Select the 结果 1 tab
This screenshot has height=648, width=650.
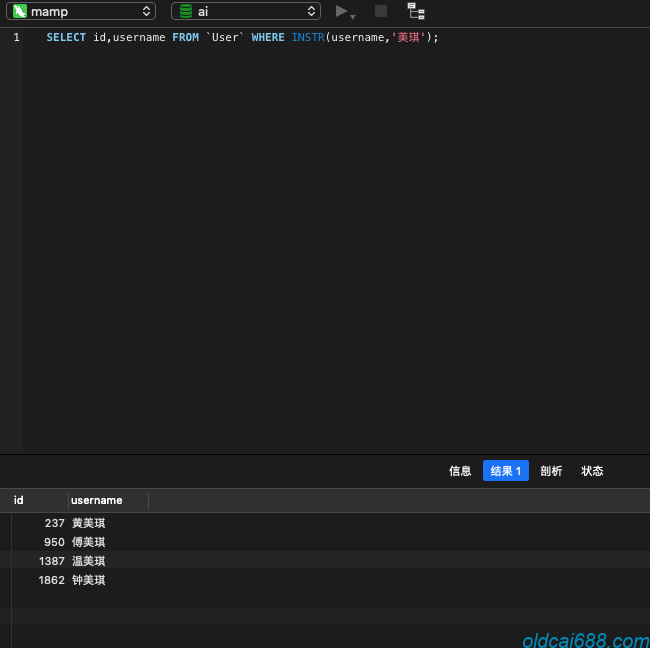point(505,471)
